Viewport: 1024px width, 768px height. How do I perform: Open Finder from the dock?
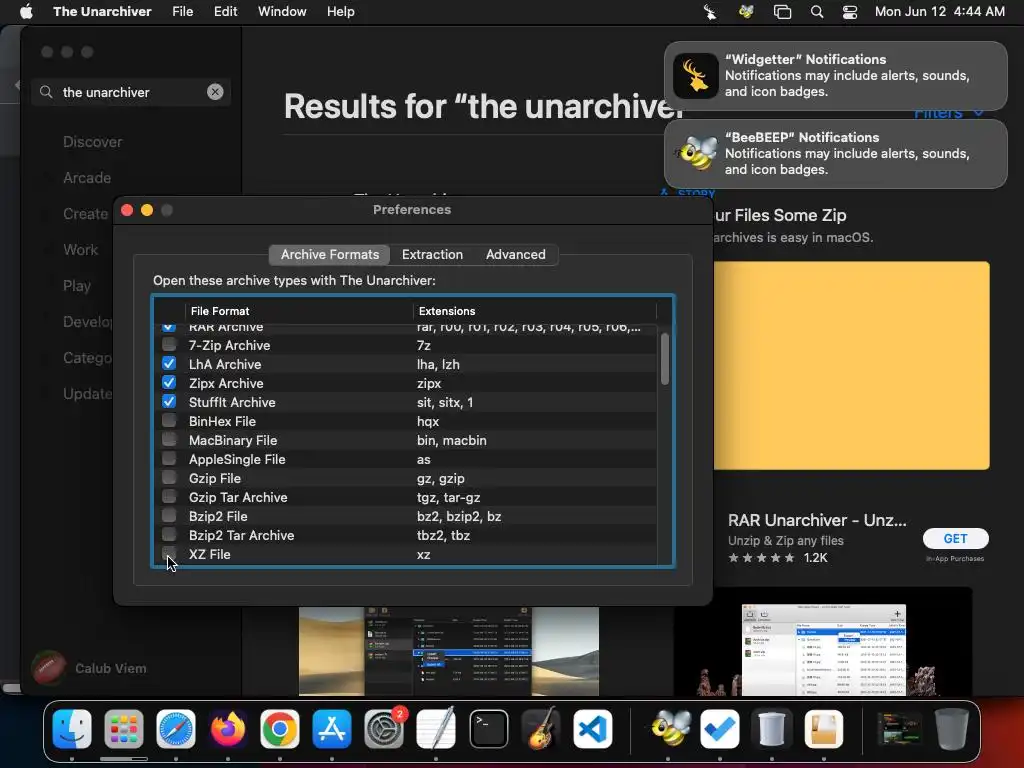72,729
